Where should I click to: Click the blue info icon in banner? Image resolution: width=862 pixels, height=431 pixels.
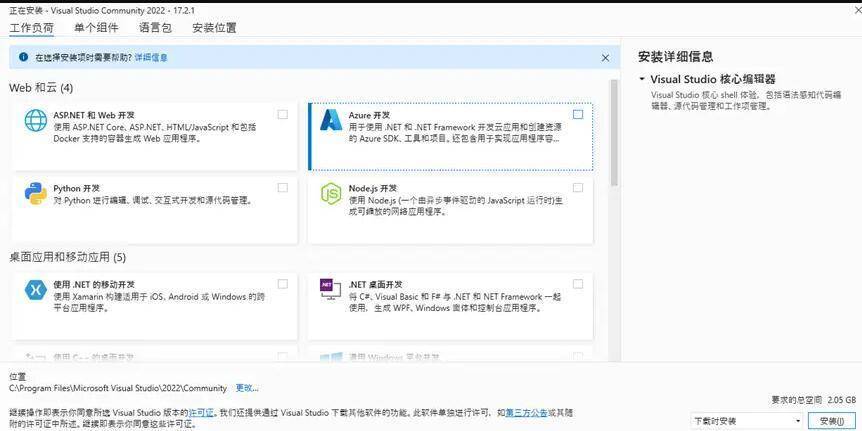[23, 57]
